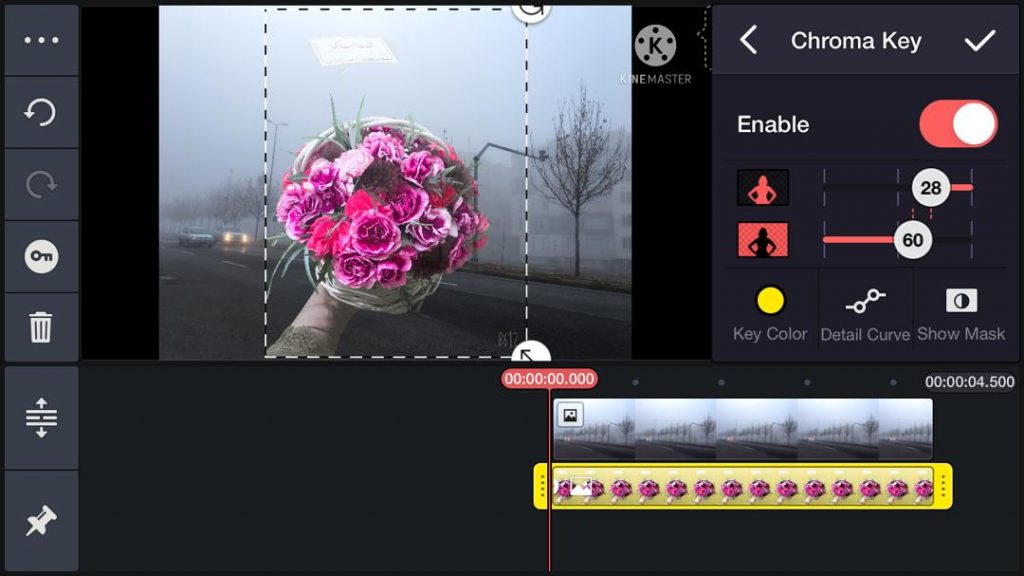Click the resize handle at bottom of selection
Screen dimensions: 1024x576
(530, 355)
